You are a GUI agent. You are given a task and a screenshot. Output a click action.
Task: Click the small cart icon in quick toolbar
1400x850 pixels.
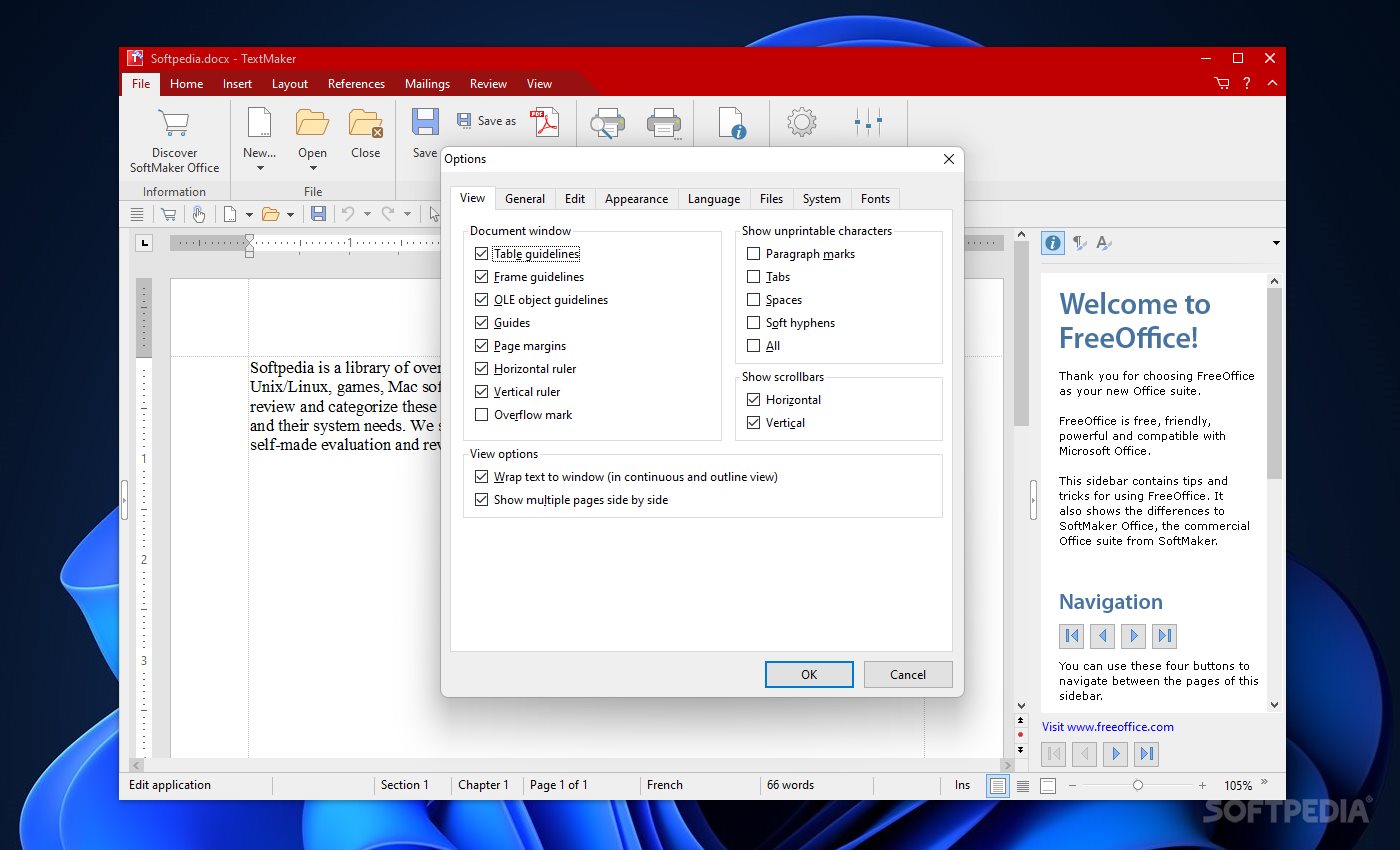click(168, 214)
